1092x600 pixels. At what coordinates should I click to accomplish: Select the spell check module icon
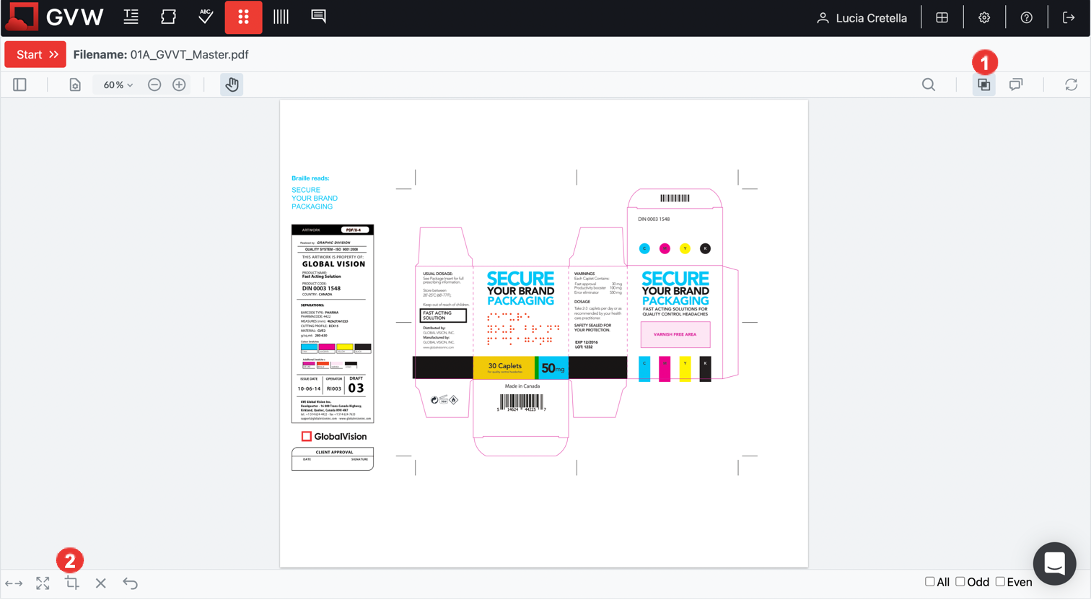pos(206,18)
